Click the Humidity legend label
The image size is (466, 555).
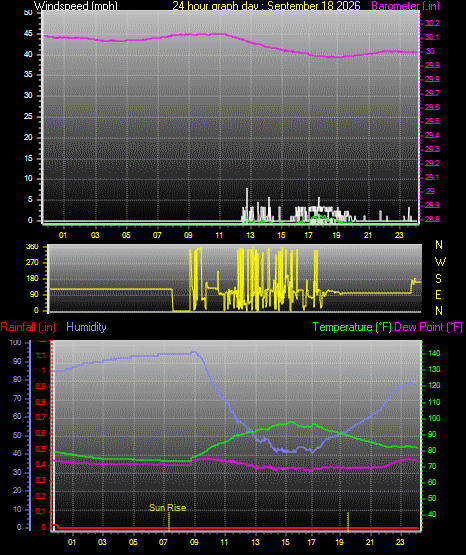coord(86,327)
